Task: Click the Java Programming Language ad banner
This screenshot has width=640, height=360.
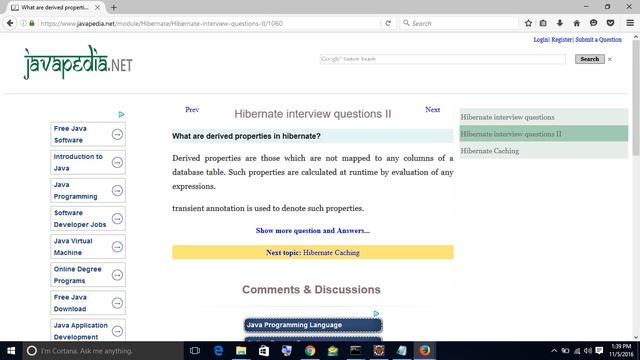Action: point(313,325)
